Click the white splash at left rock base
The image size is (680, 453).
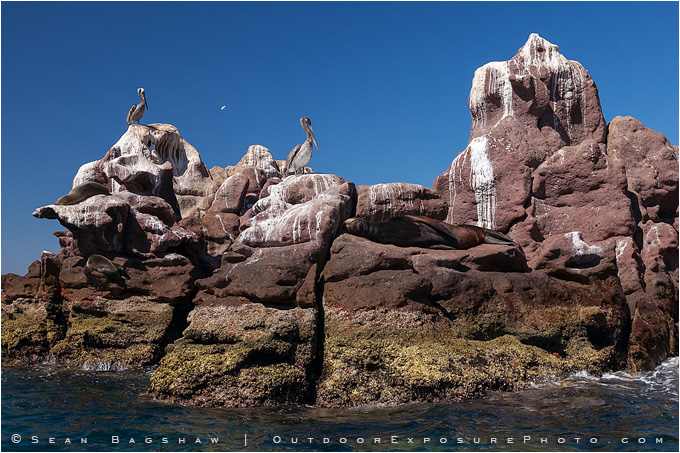point(100,366)
